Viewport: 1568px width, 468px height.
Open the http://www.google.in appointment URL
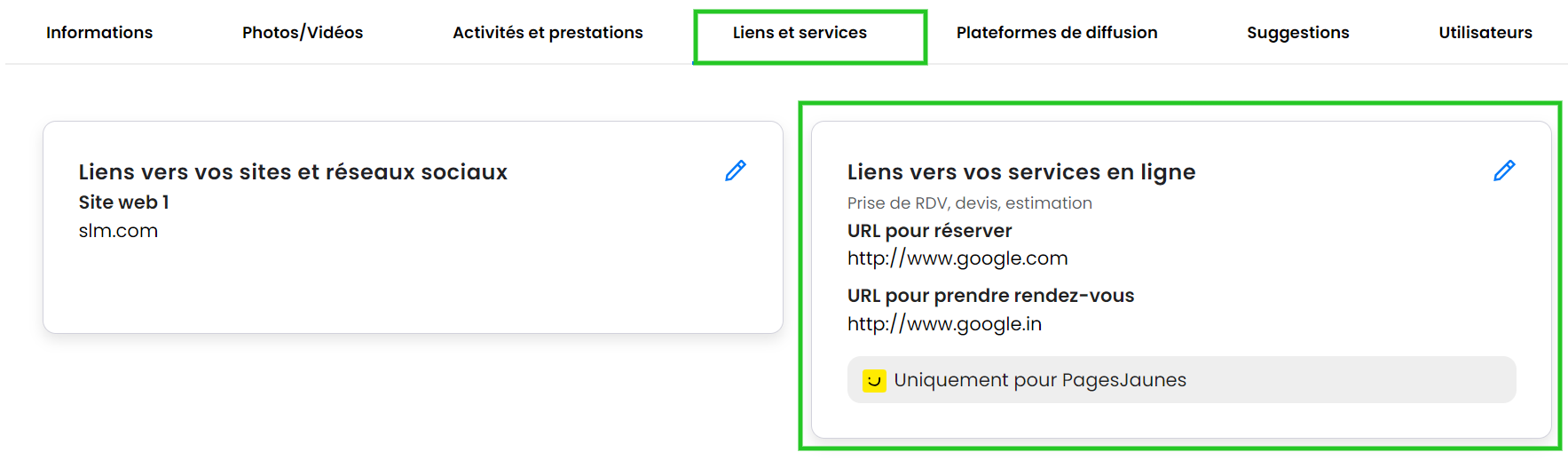click(x=944, y=324)
